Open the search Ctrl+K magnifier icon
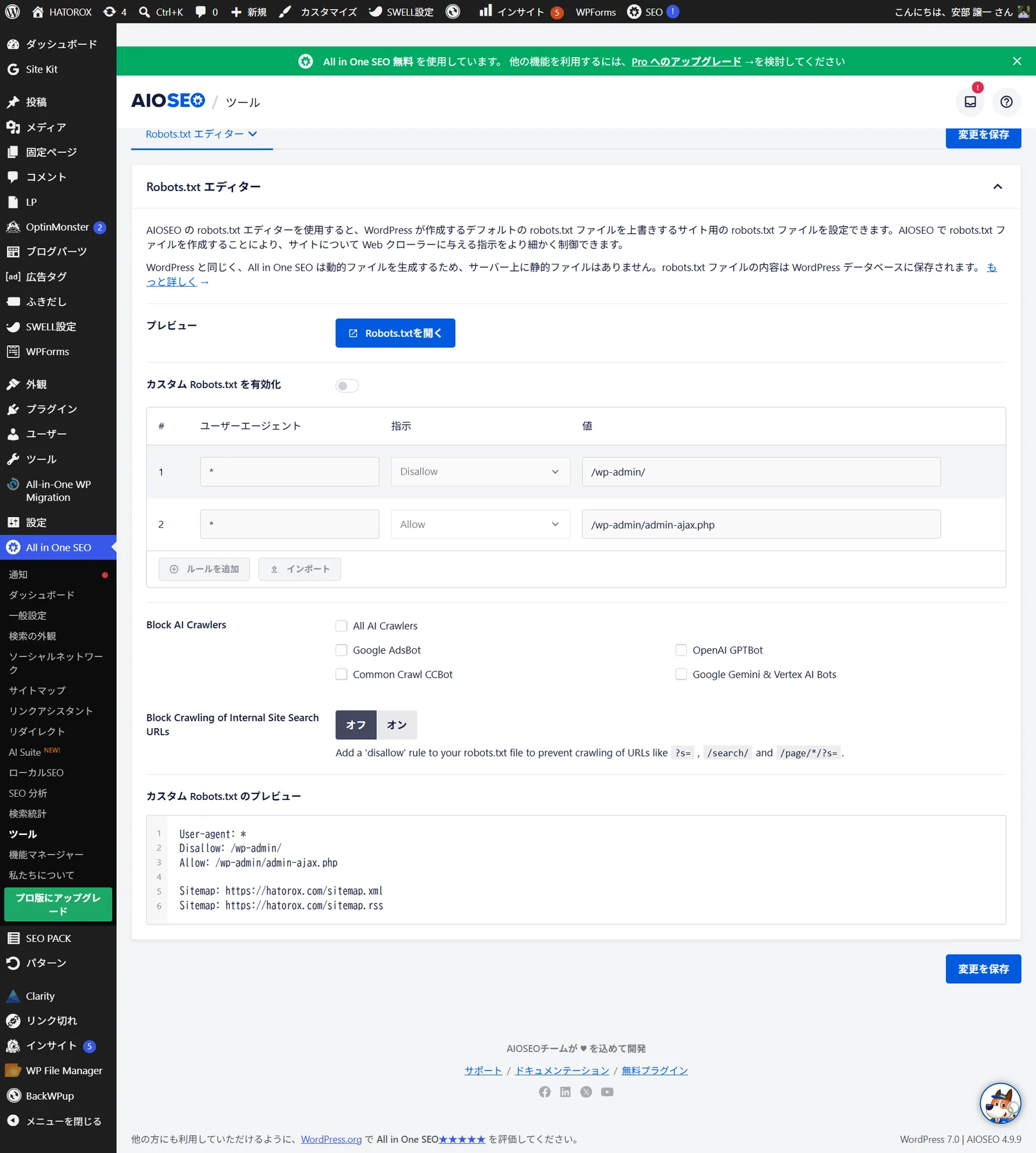This screenshot has height=1153, width=1036. (x=144, y=12)
